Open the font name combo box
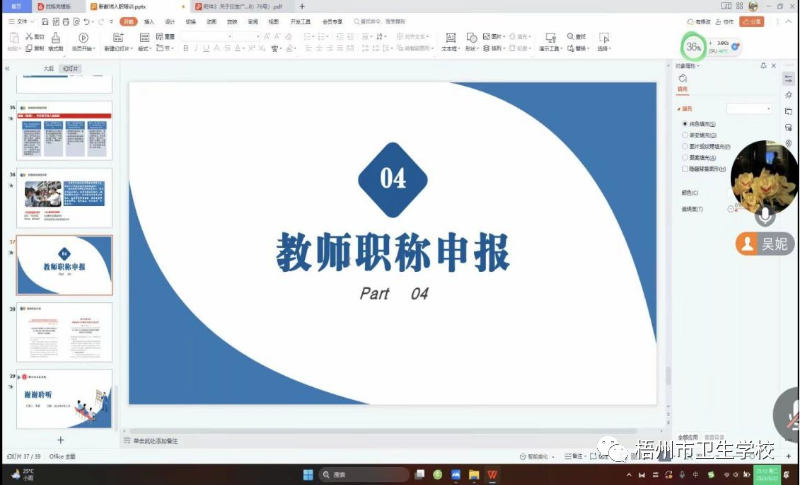Screen dimensions: 800x485 (x=206, y=36)
